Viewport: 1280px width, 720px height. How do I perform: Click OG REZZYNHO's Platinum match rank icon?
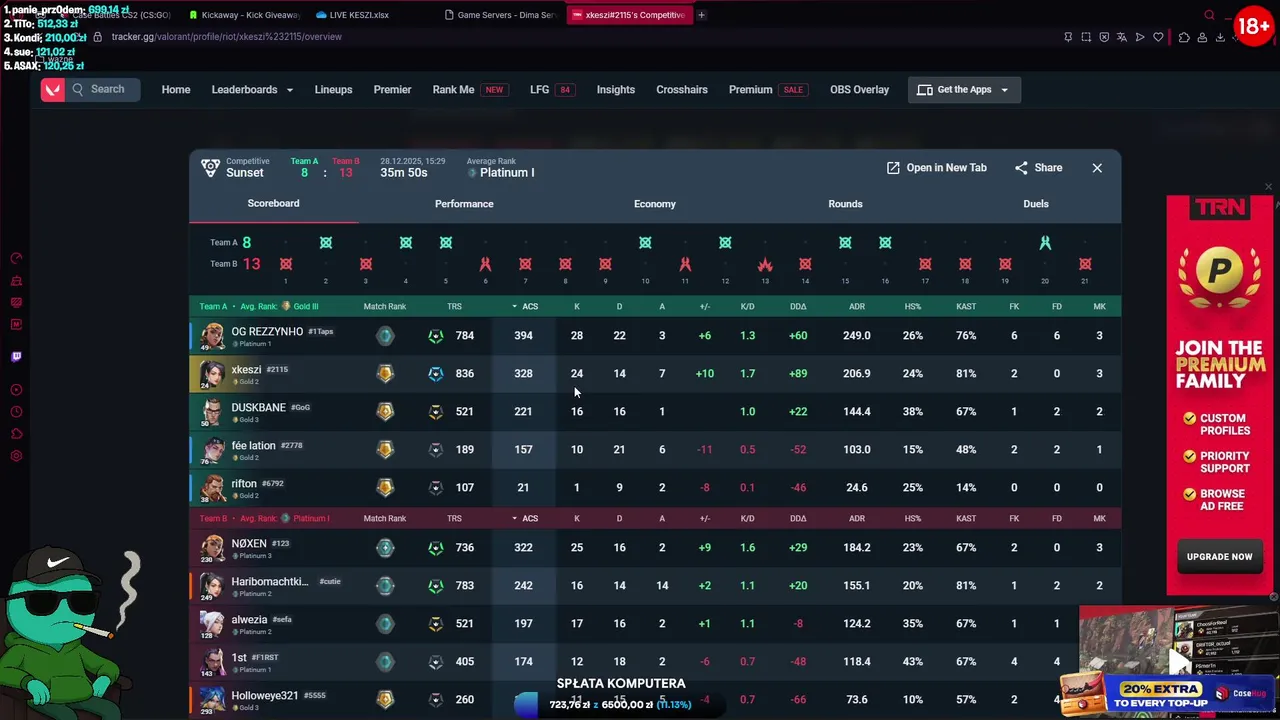pyautogui.click(x=385, y=336)
